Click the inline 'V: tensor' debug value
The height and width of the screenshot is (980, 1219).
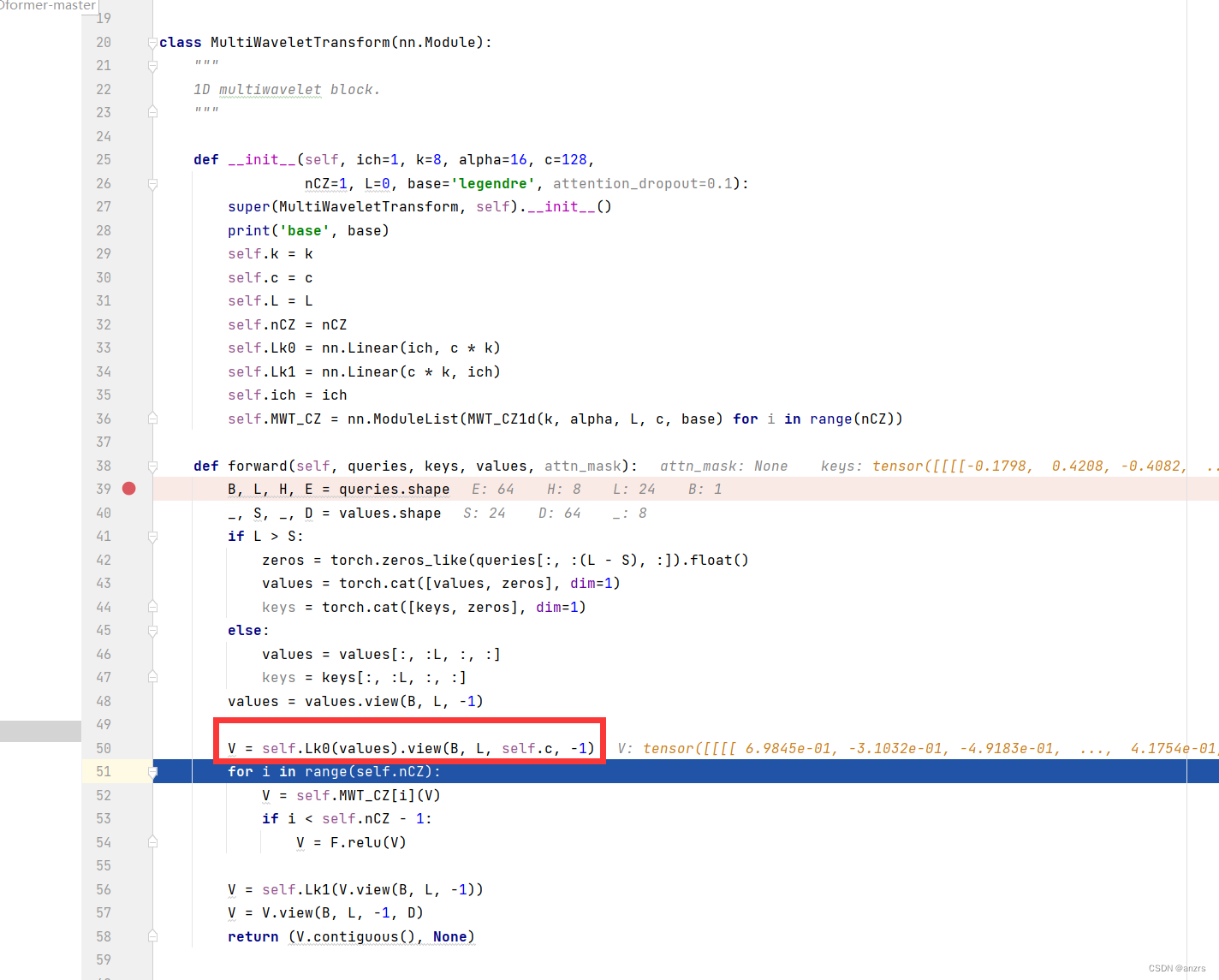(x=916, y=748)
